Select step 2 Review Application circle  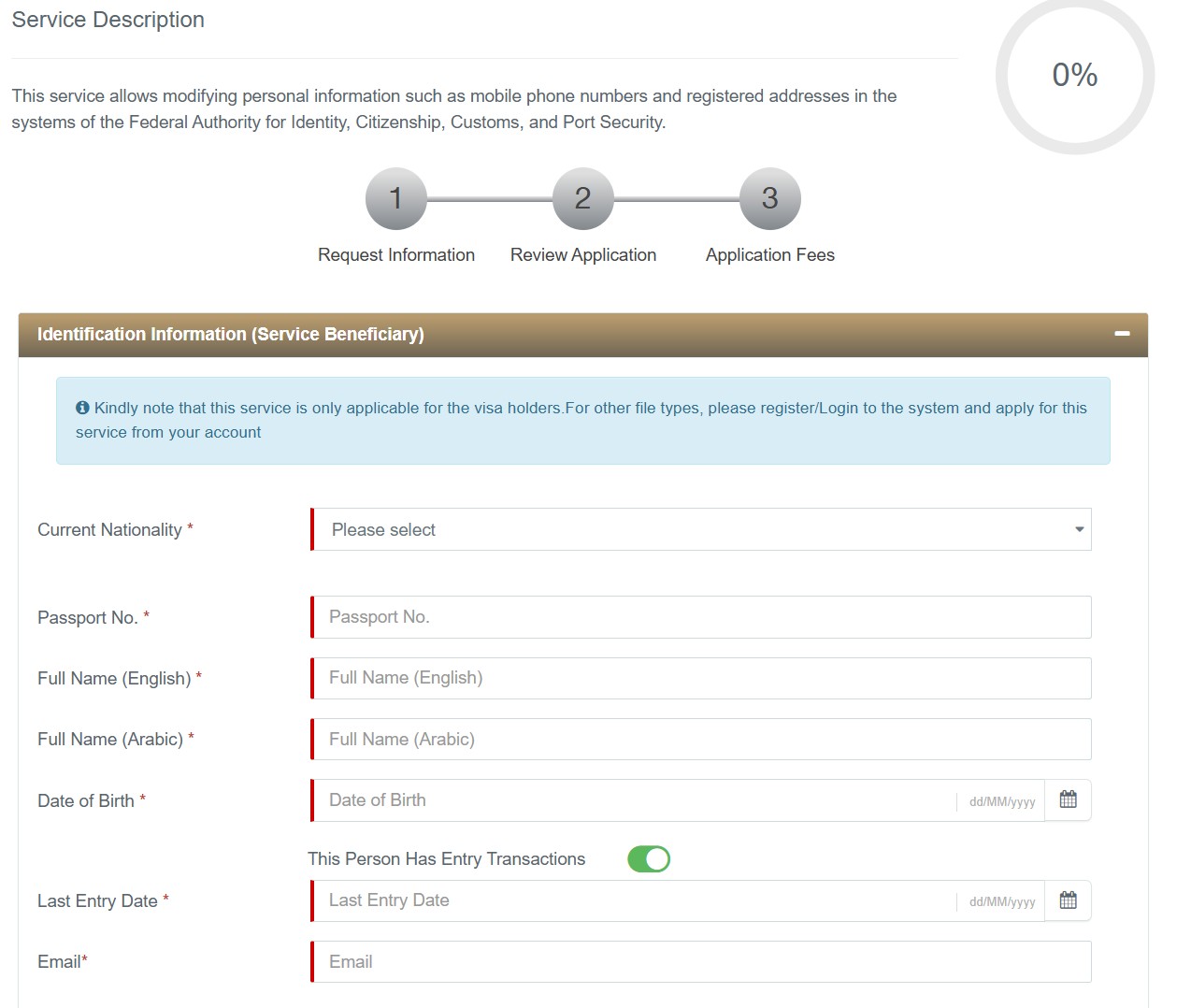point(582,198)
